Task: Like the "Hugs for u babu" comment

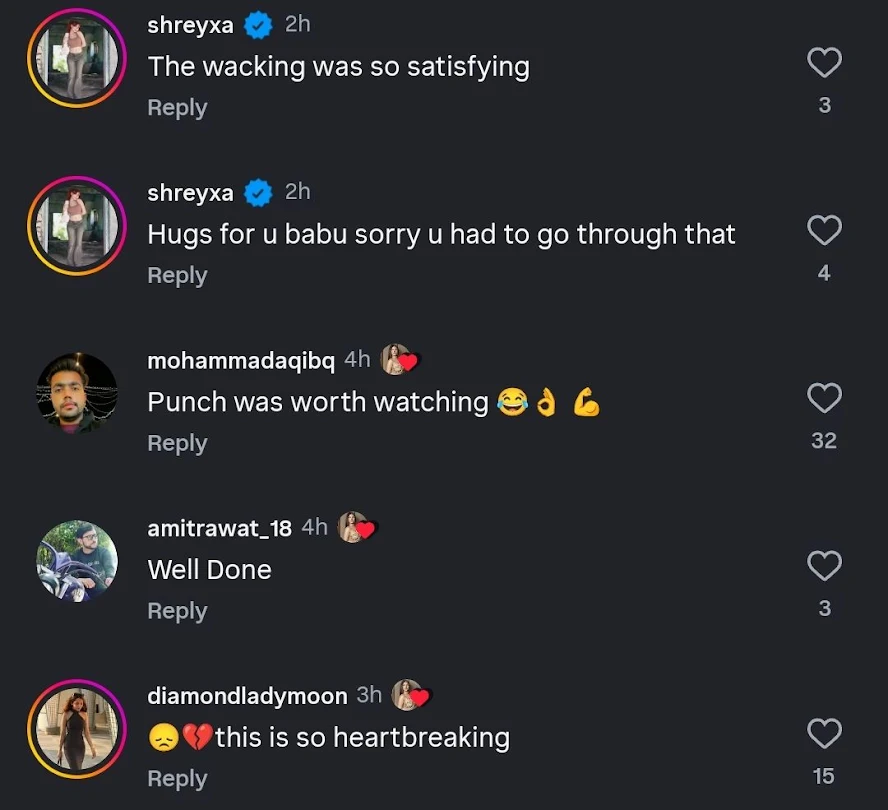Action: [824, 232]
